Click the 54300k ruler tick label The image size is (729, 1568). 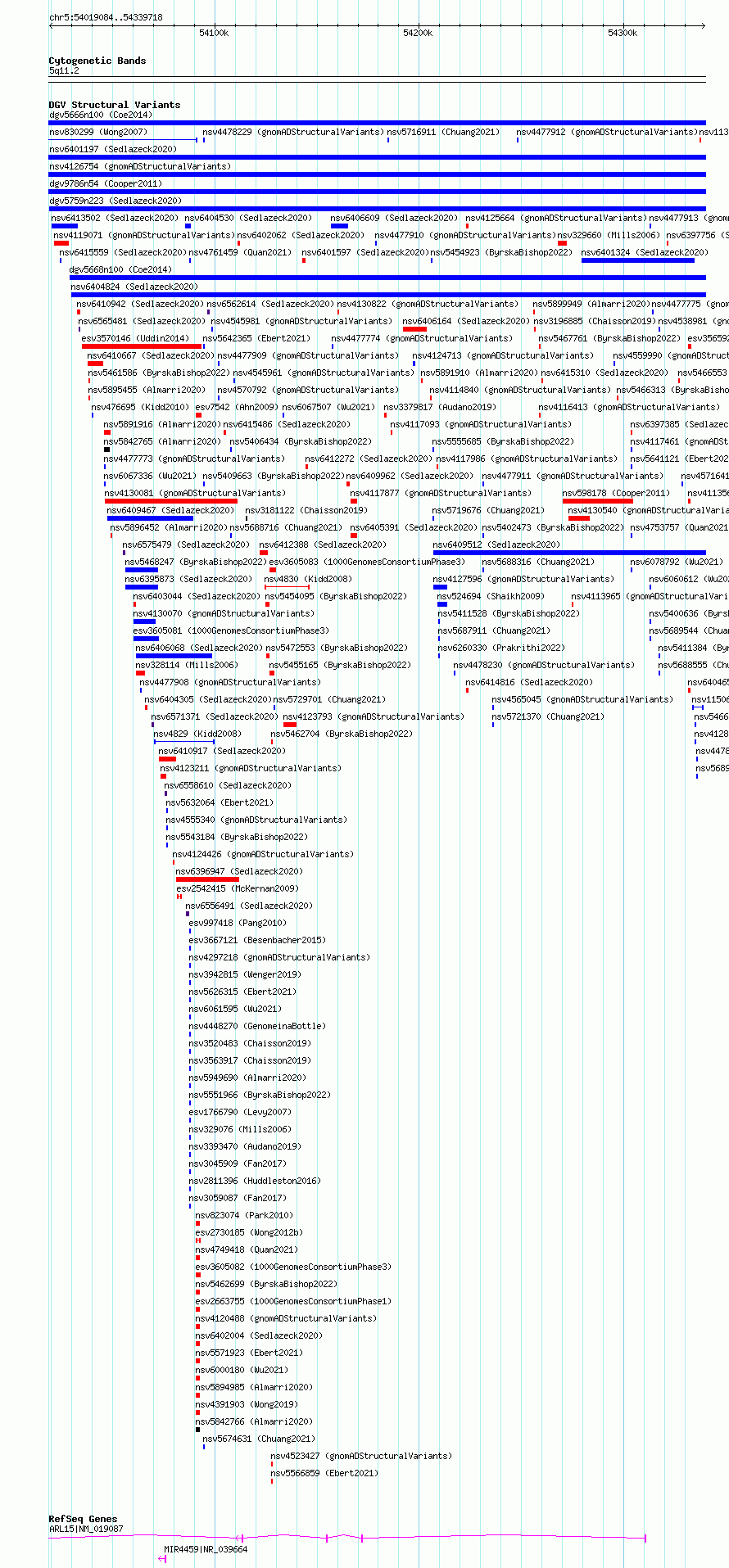pos(623,33)
